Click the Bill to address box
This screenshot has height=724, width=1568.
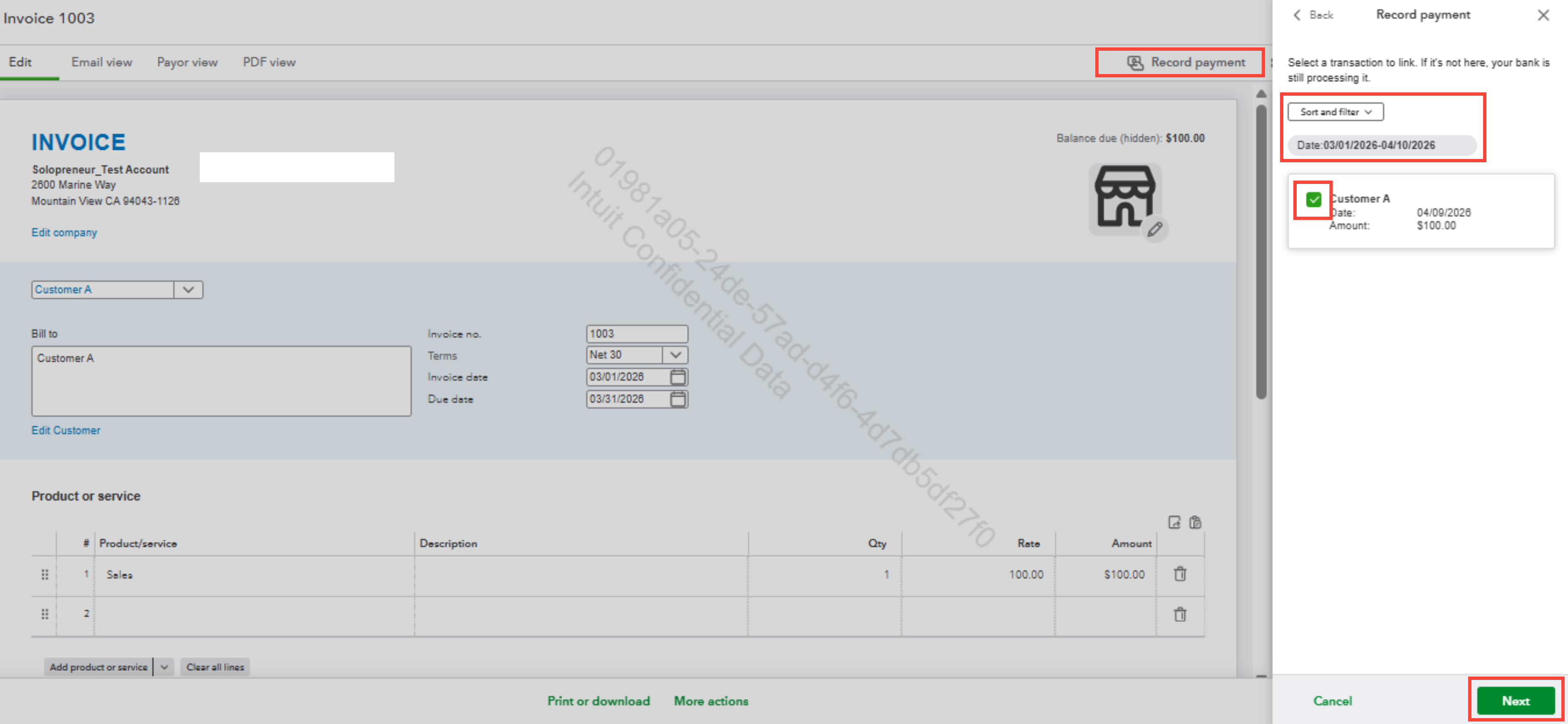click(x=221, y=381)
